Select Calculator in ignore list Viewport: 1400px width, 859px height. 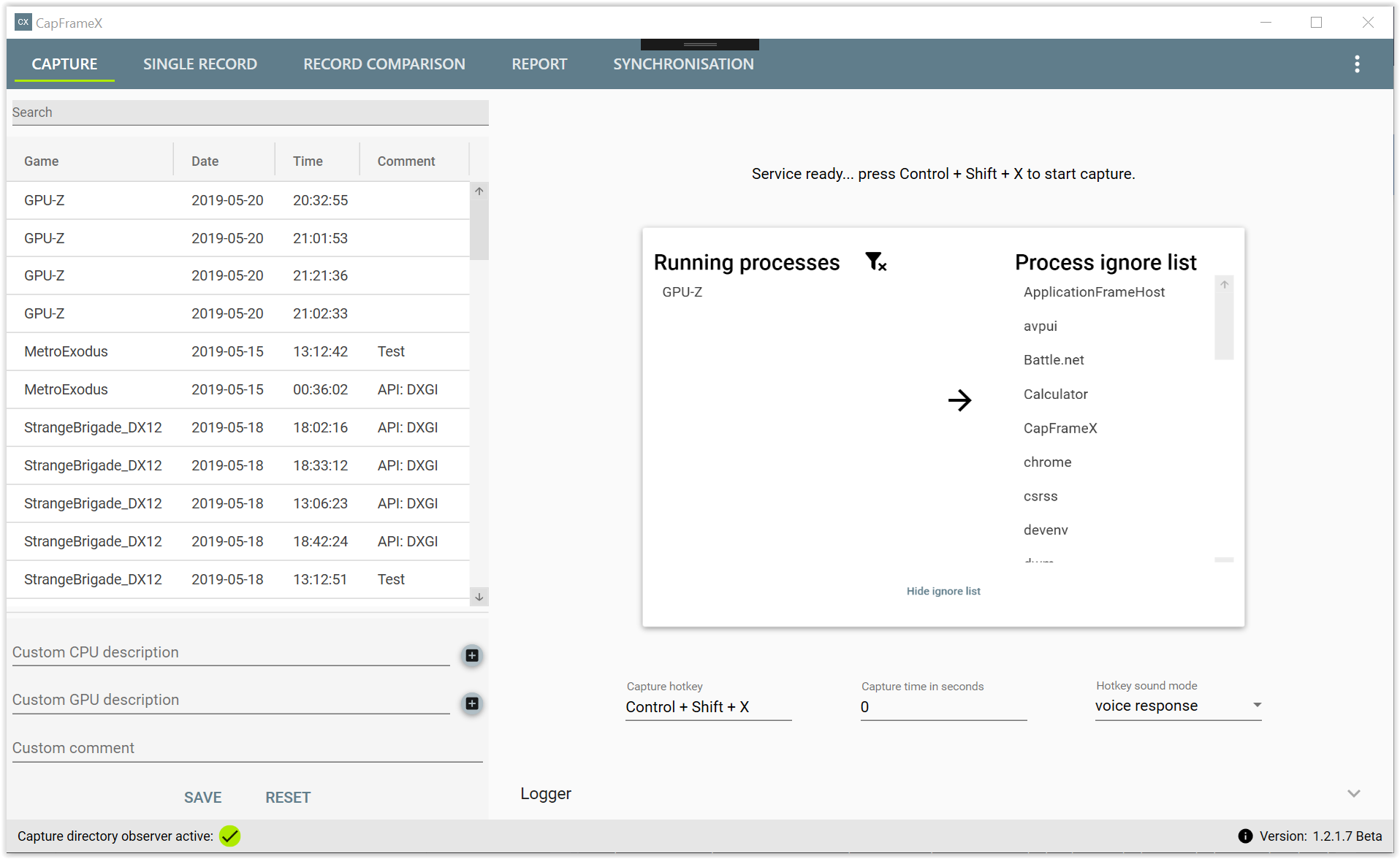1055,394
